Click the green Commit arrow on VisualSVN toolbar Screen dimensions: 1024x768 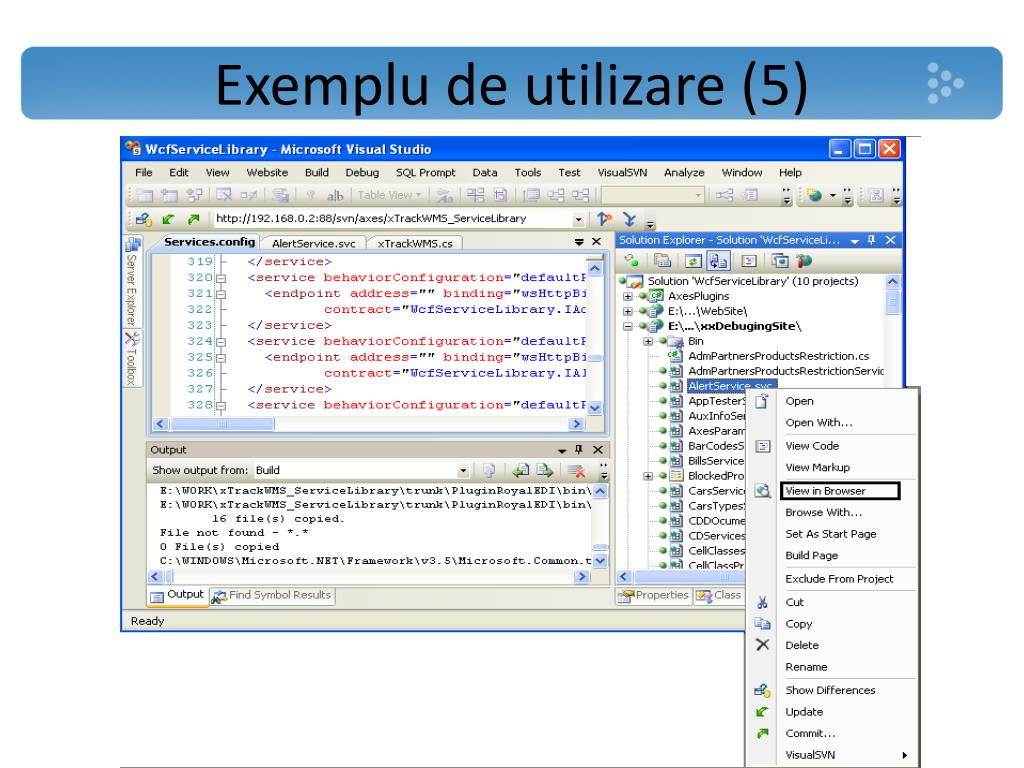click(x=193, y=219)
